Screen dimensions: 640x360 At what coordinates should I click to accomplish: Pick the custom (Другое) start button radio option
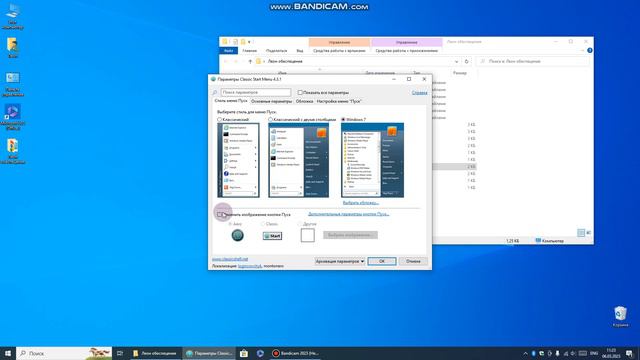[300, 224]
